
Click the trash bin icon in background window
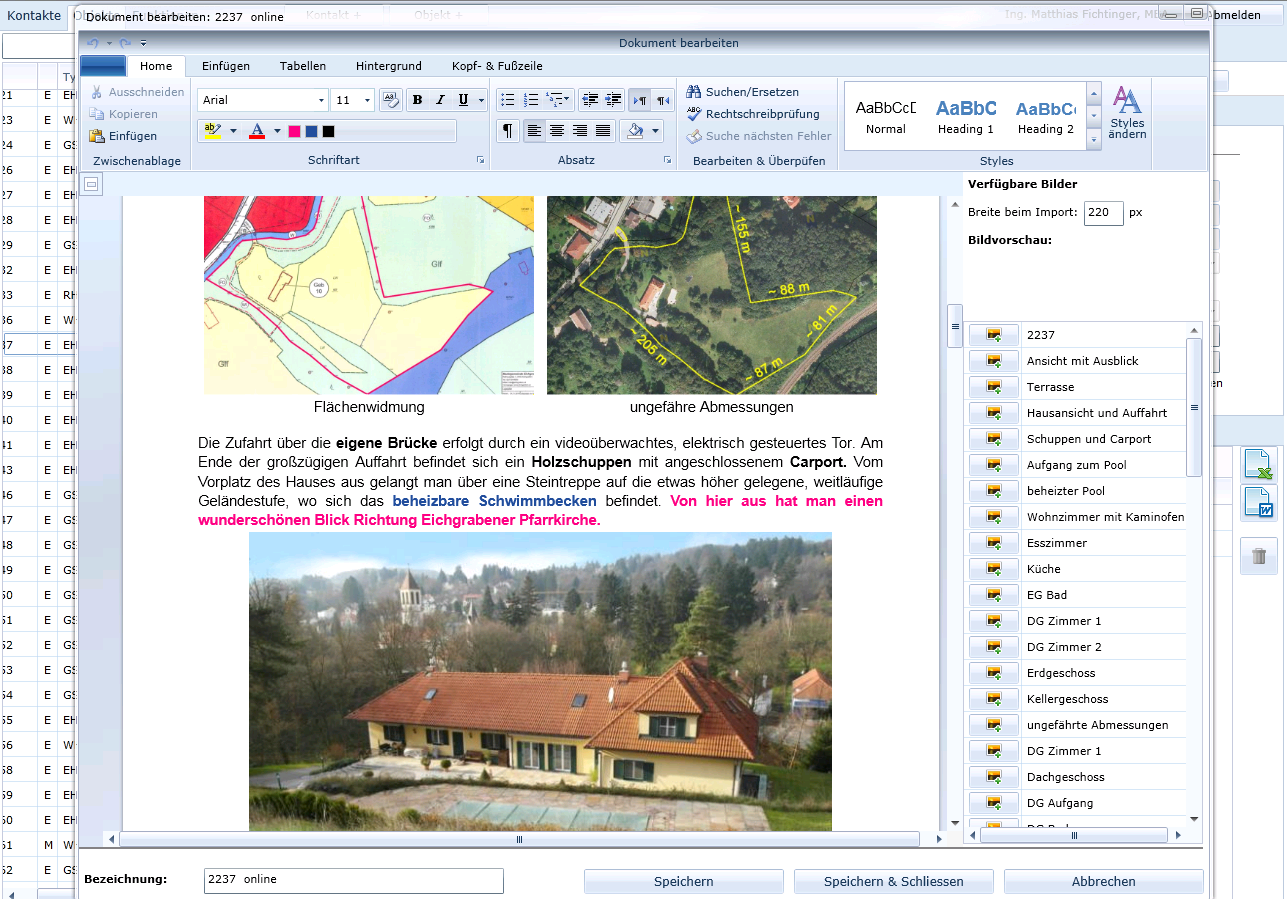1259,556
